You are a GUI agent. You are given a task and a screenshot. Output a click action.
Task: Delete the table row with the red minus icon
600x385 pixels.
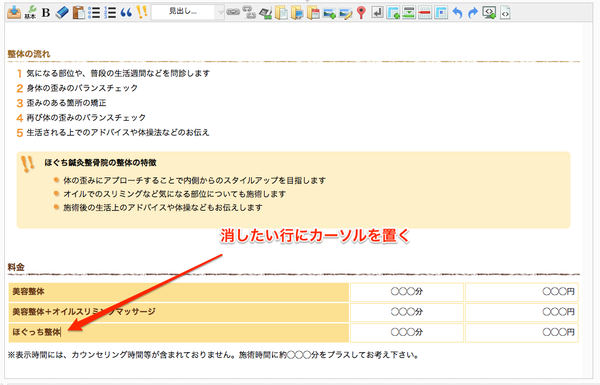click(x=425, y=13)
